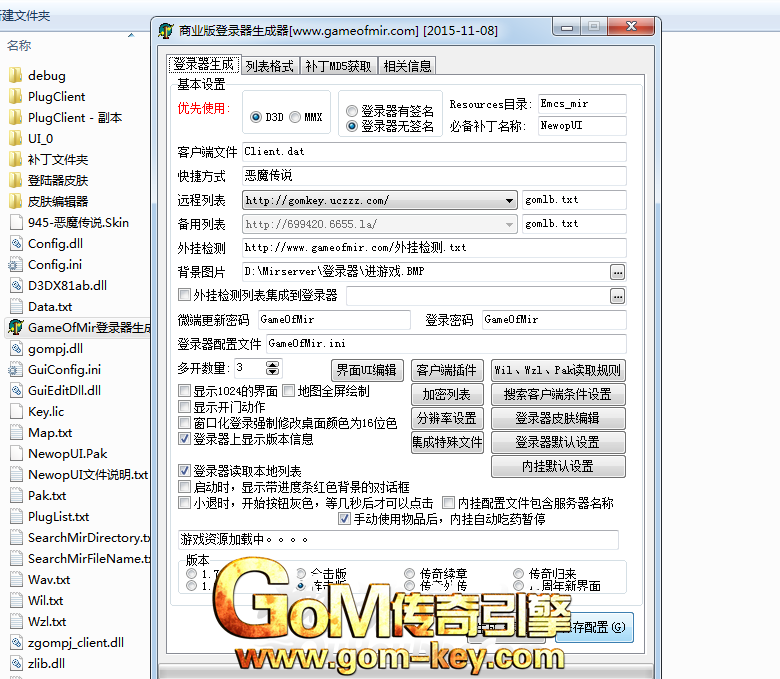Viewport: 780px width, 679px height.
Task: Switch to 登录器生成 tab
Action: (204, 65)
